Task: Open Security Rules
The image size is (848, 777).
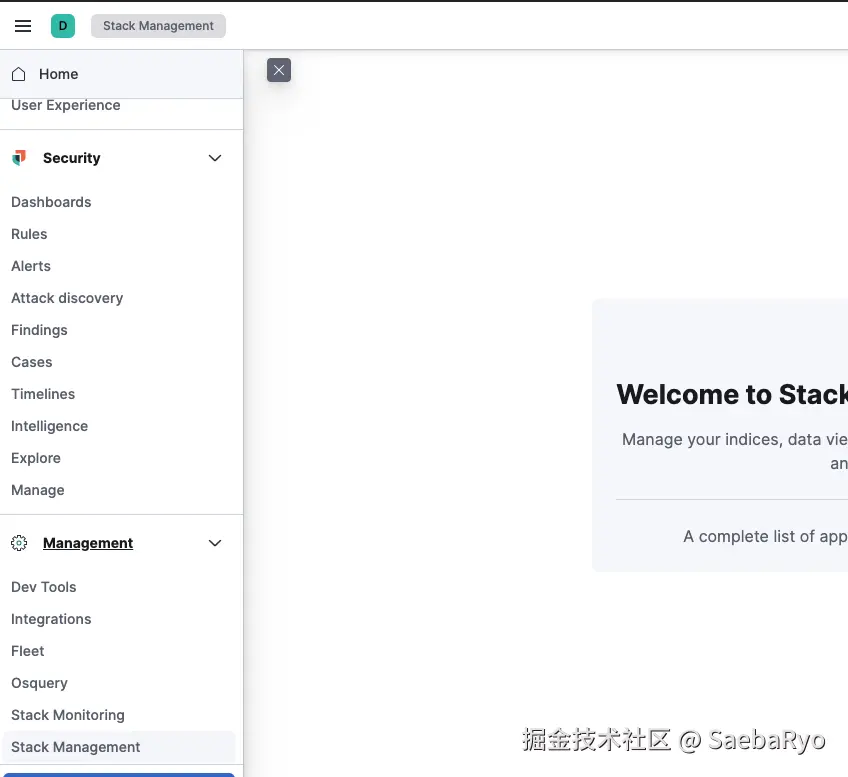Action: tap(29, 234)
